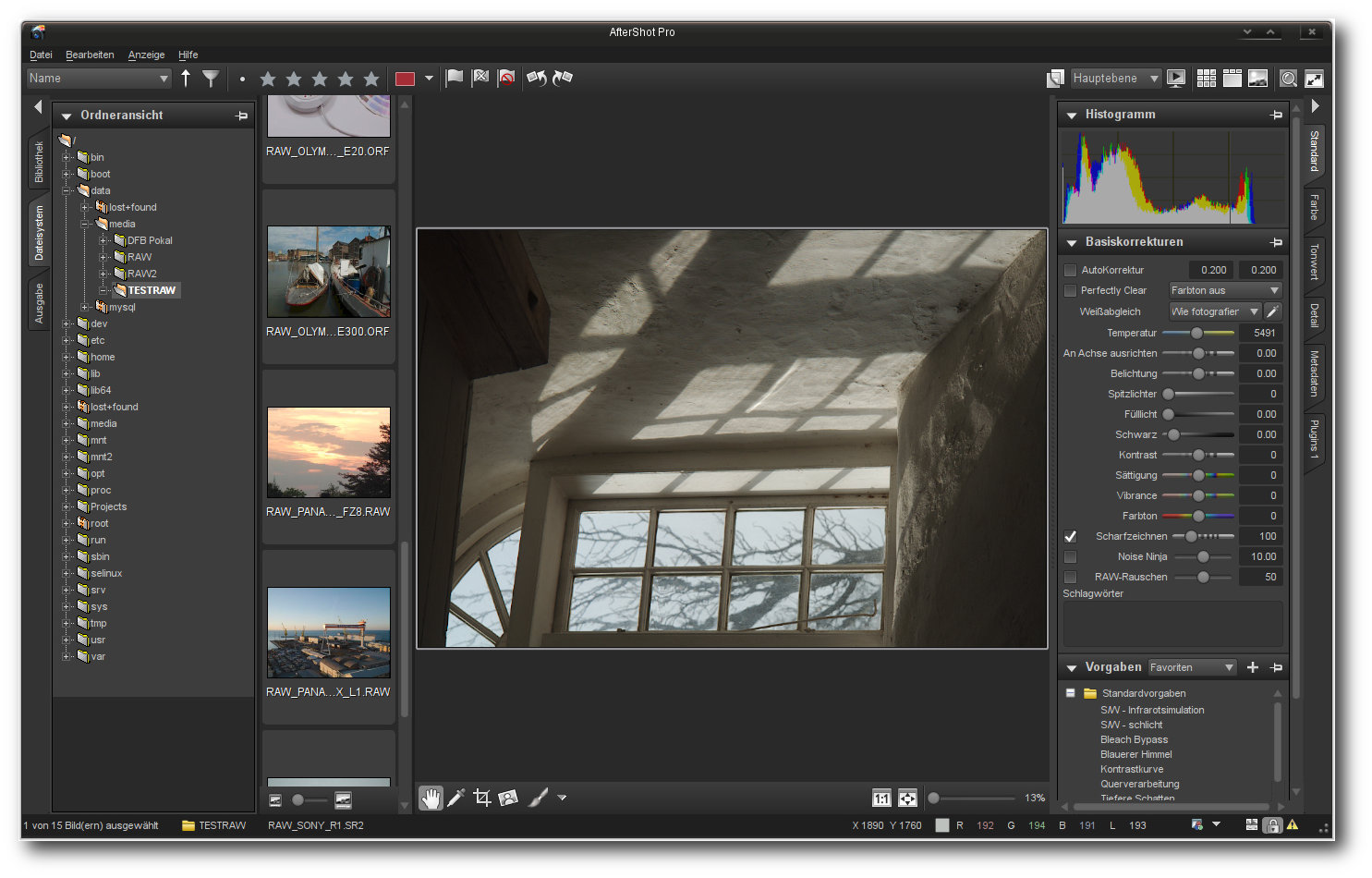The height and width of the screenshot is (878, 1372).
Task: Open the Hilfe menu
Action: [x=188, y=55]
